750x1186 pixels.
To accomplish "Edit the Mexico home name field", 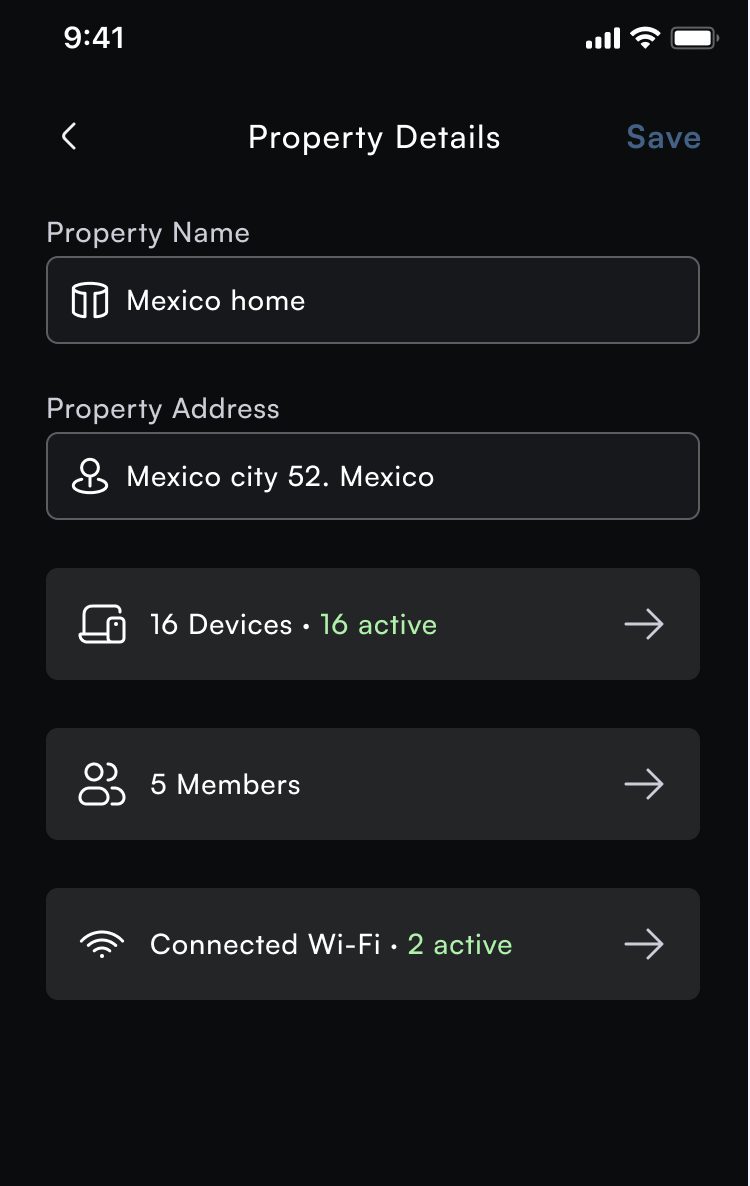I will coord(373,300).
